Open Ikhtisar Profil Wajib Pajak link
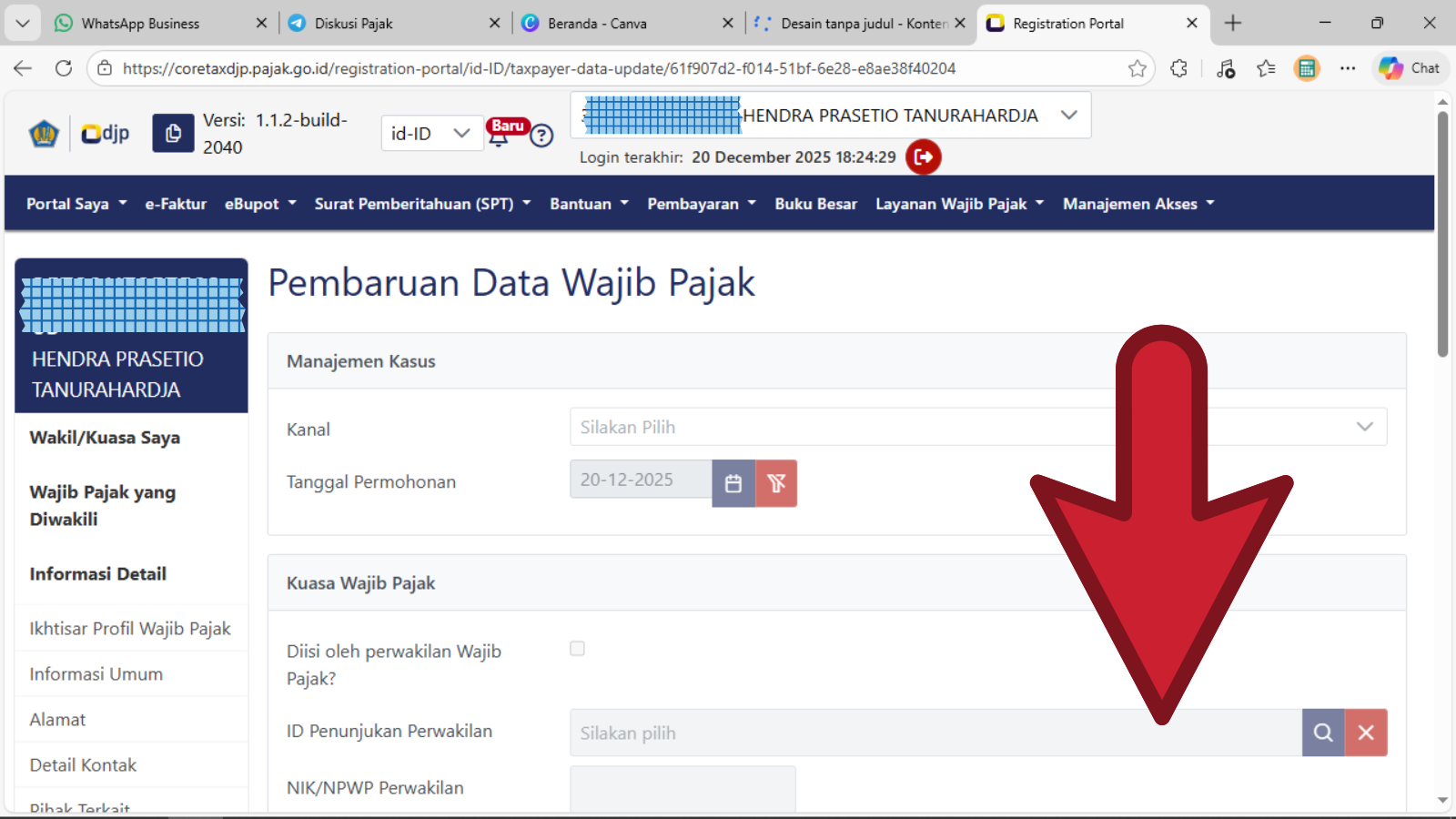 (x=130, y=629)
